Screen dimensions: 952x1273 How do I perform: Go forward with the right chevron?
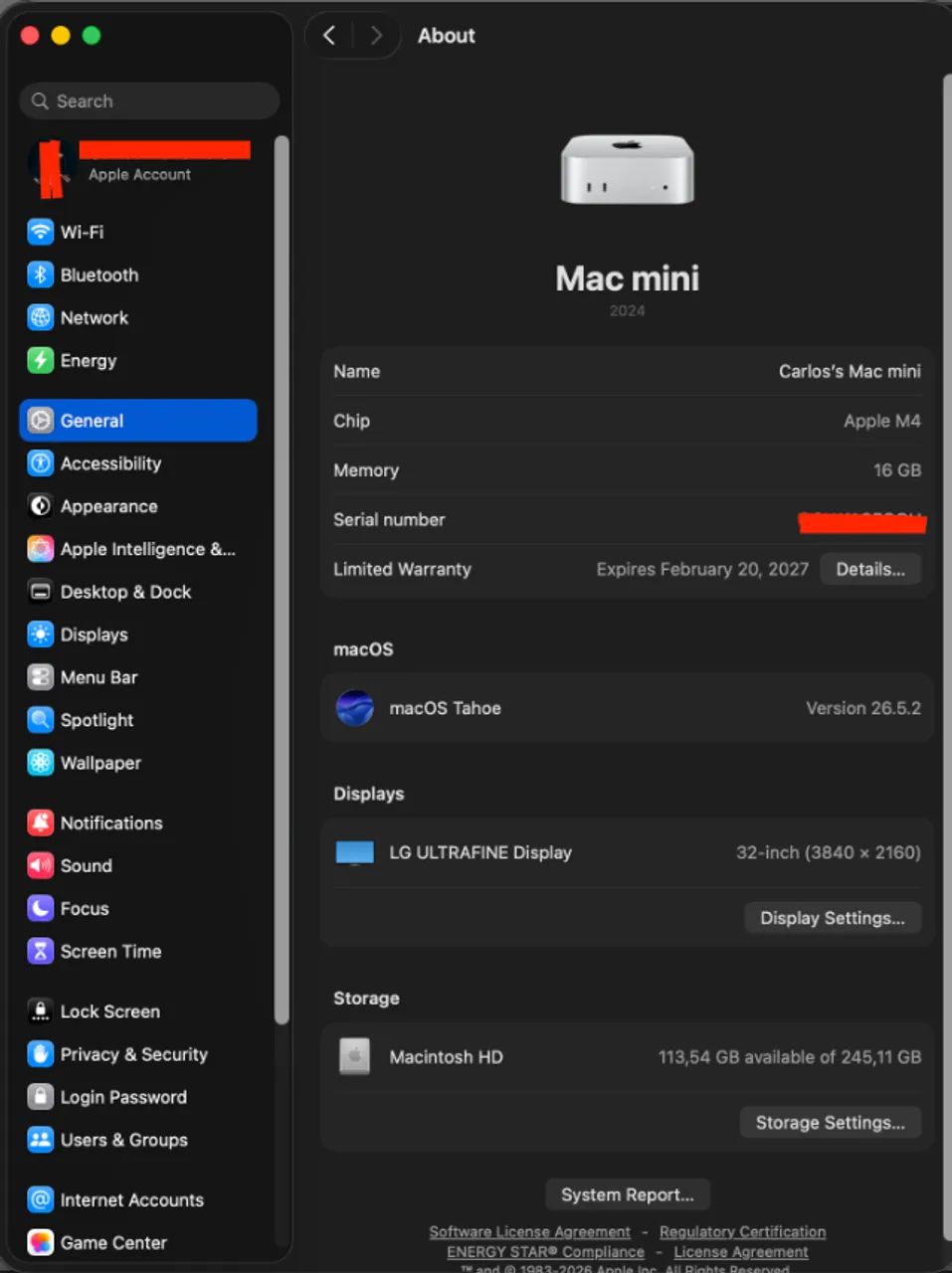pyautogui.click(x=376, y=36)
